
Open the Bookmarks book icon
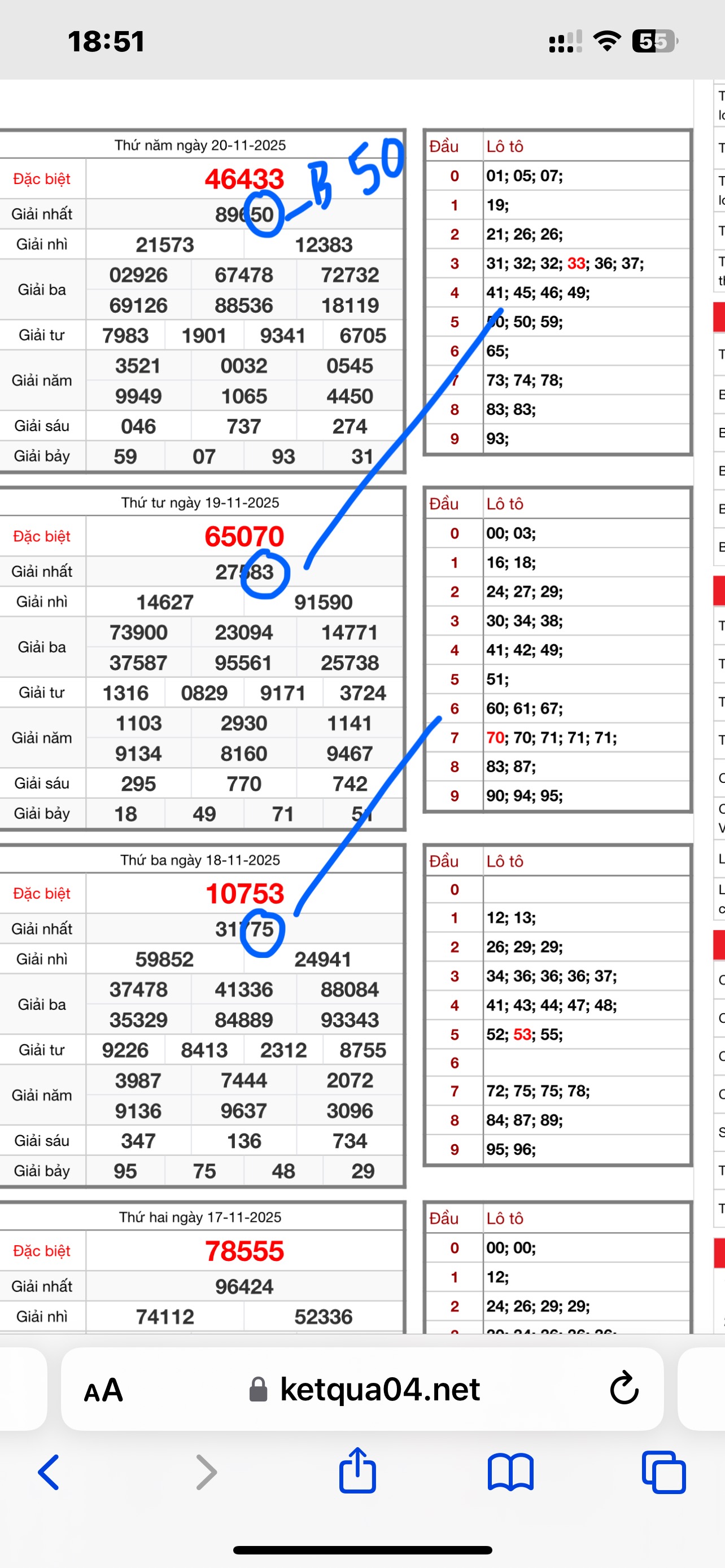pos(510,1472)
